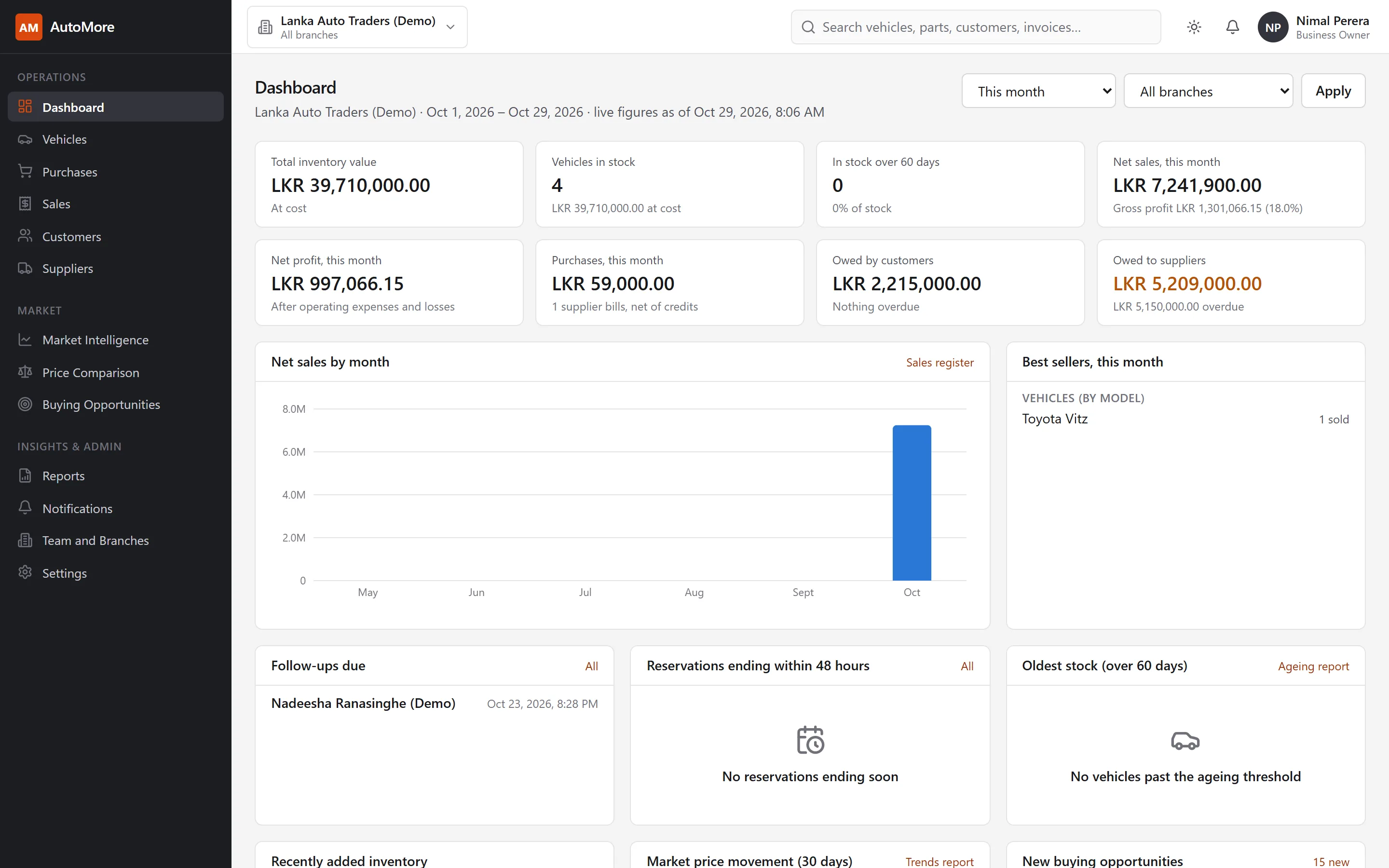Click the Settings gear icon in sidebar
The image size is (1389, 868).
(25, 573)
